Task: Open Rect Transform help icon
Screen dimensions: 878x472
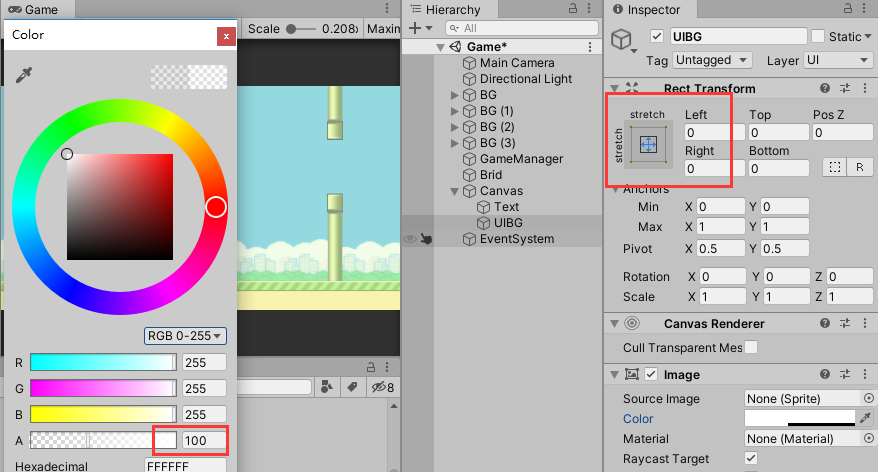Action: [825, 88]
